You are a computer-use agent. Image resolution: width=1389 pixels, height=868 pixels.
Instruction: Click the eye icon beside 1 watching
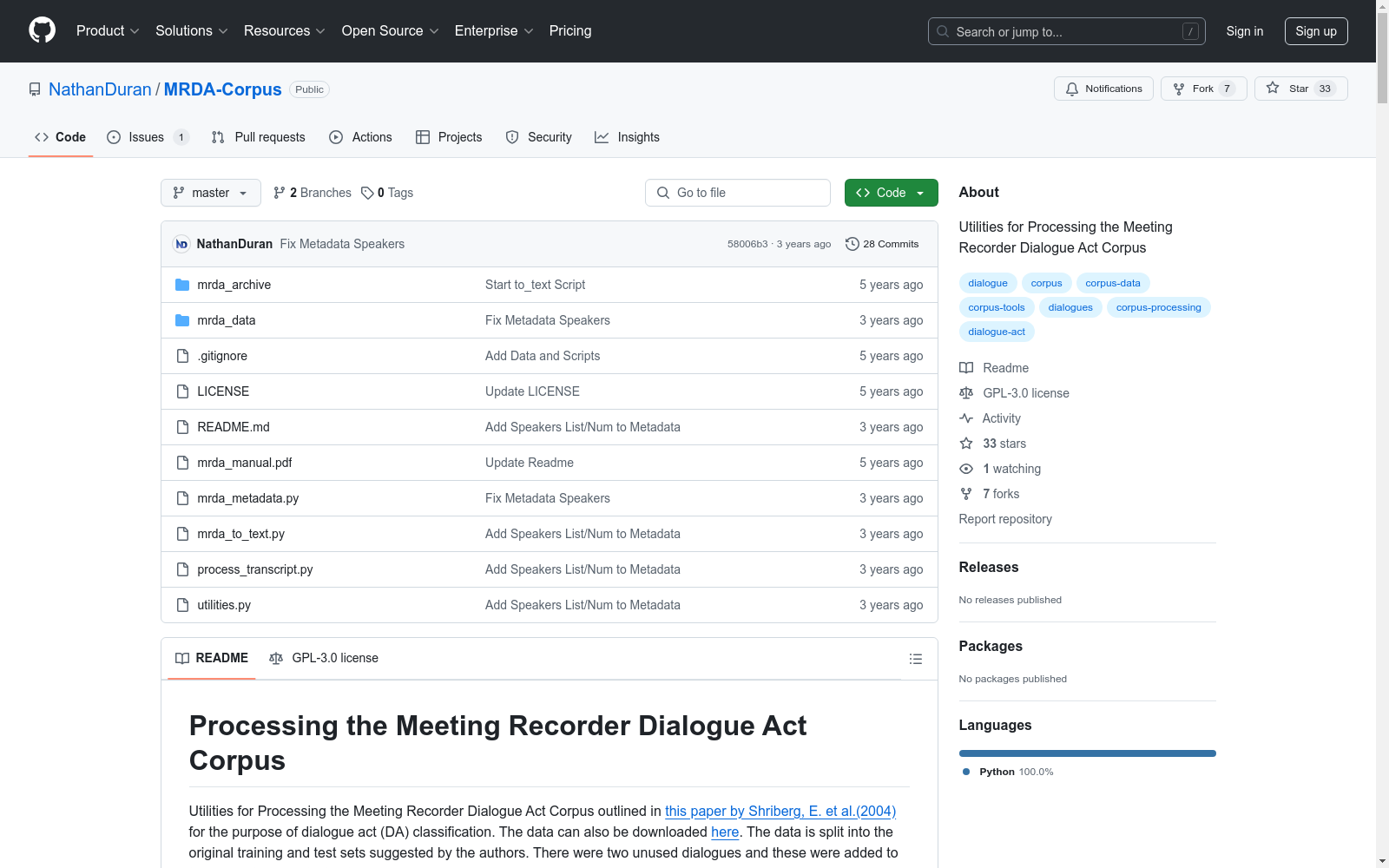coord(966,469)
